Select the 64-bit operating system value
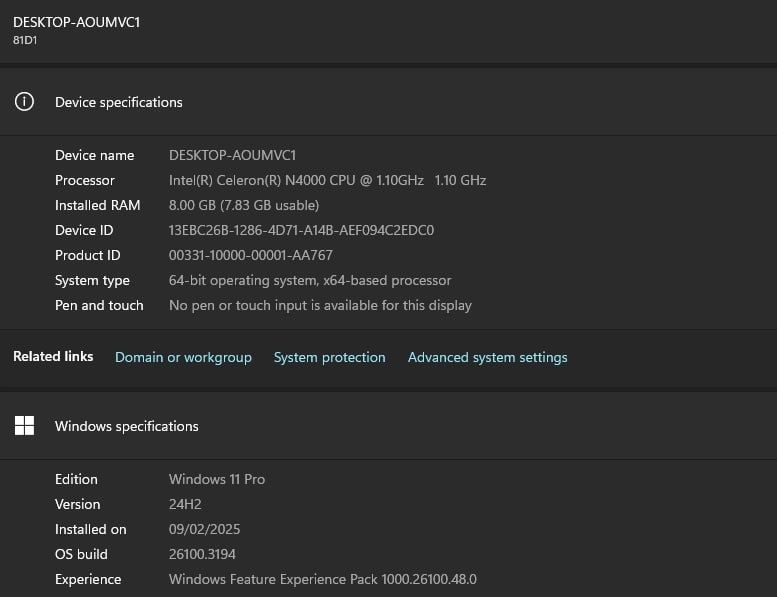The width and height of the screenshot is (777, 597). tap(310, 280)
